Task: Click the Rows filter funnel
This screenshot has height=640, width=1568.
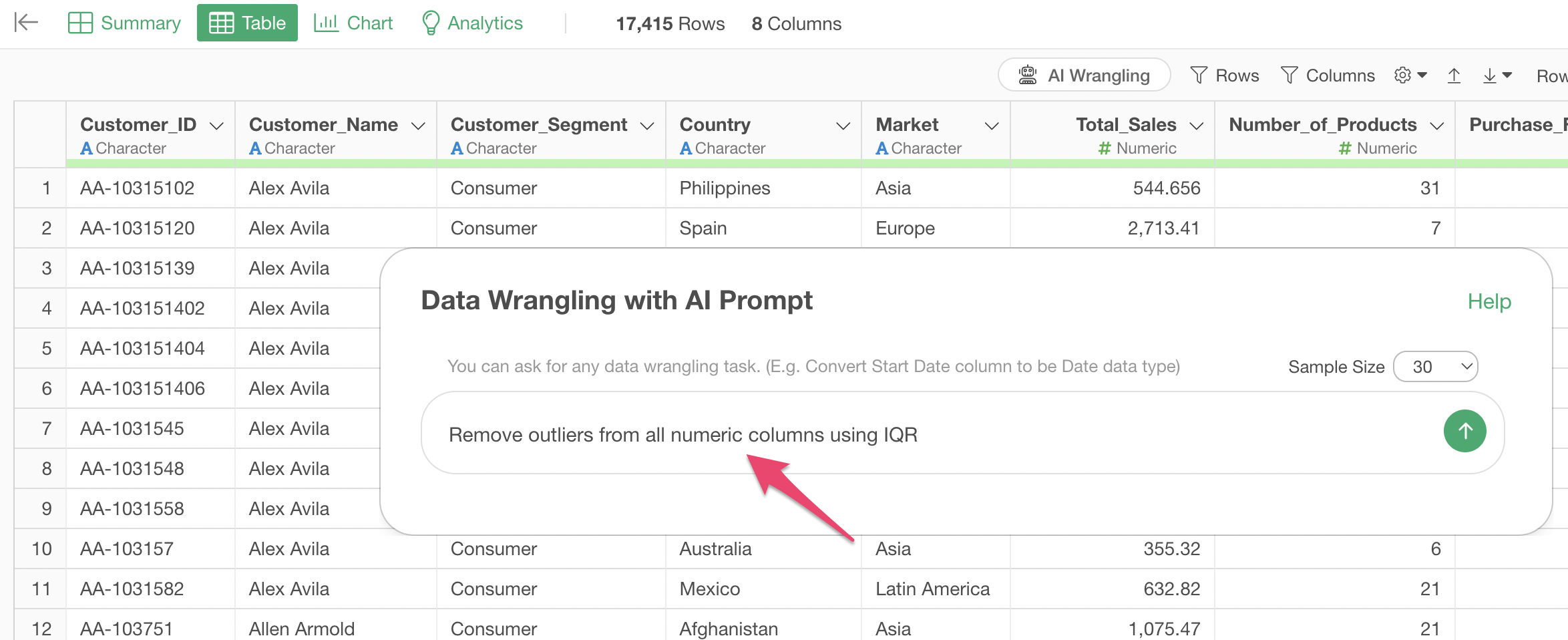Action: point(1224,75)
